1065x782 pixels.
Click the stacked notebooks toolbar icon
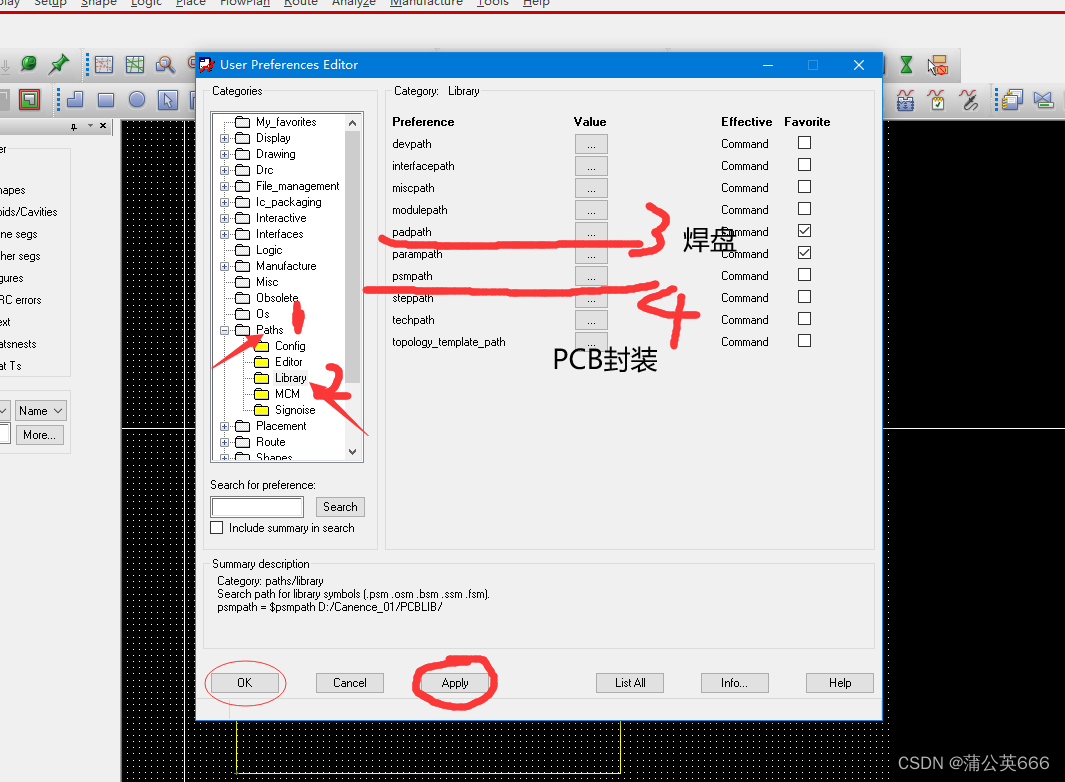1011,99
